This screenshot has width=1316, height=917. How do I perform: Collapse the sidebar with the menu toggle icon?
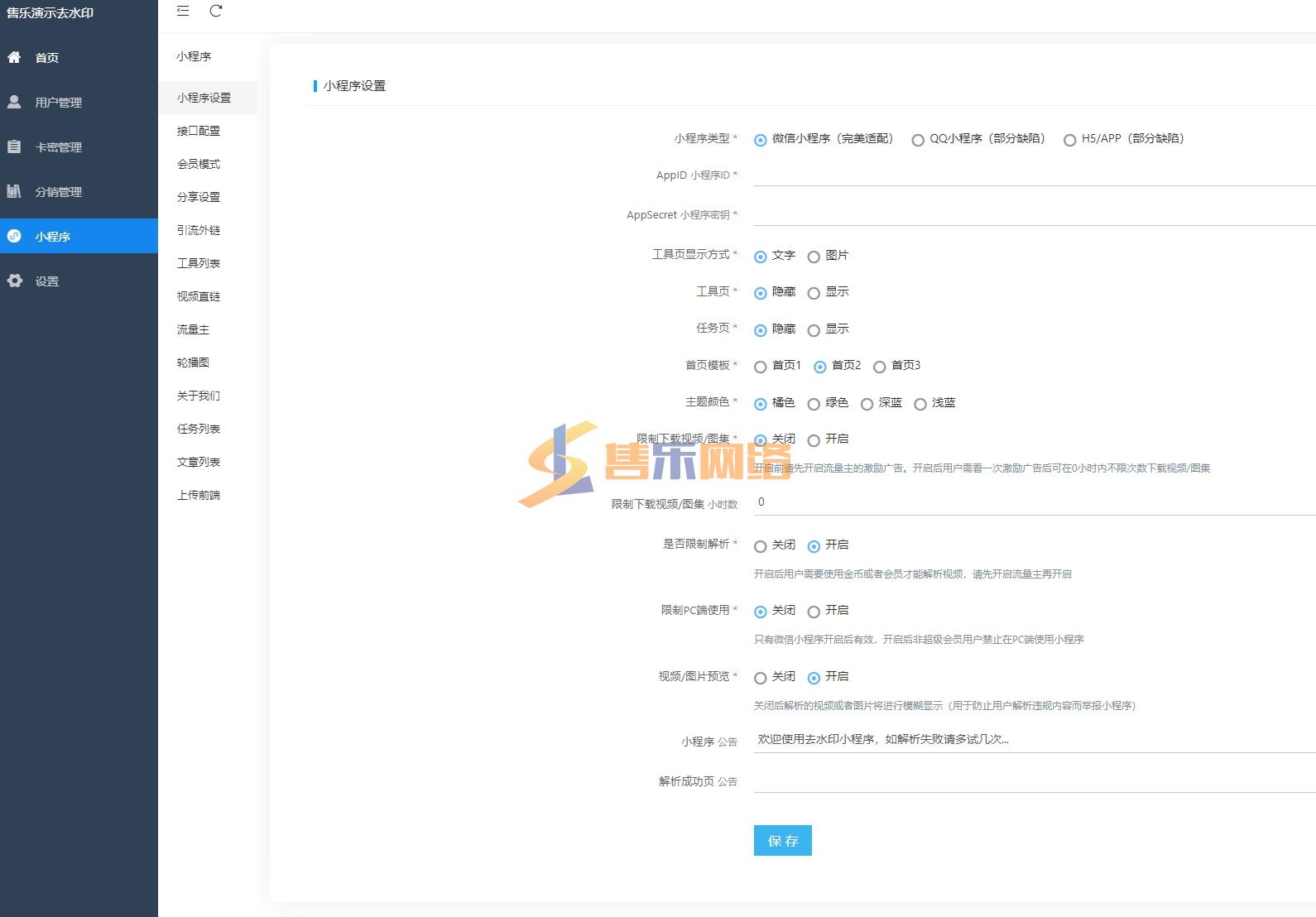(x=183, y=11)
